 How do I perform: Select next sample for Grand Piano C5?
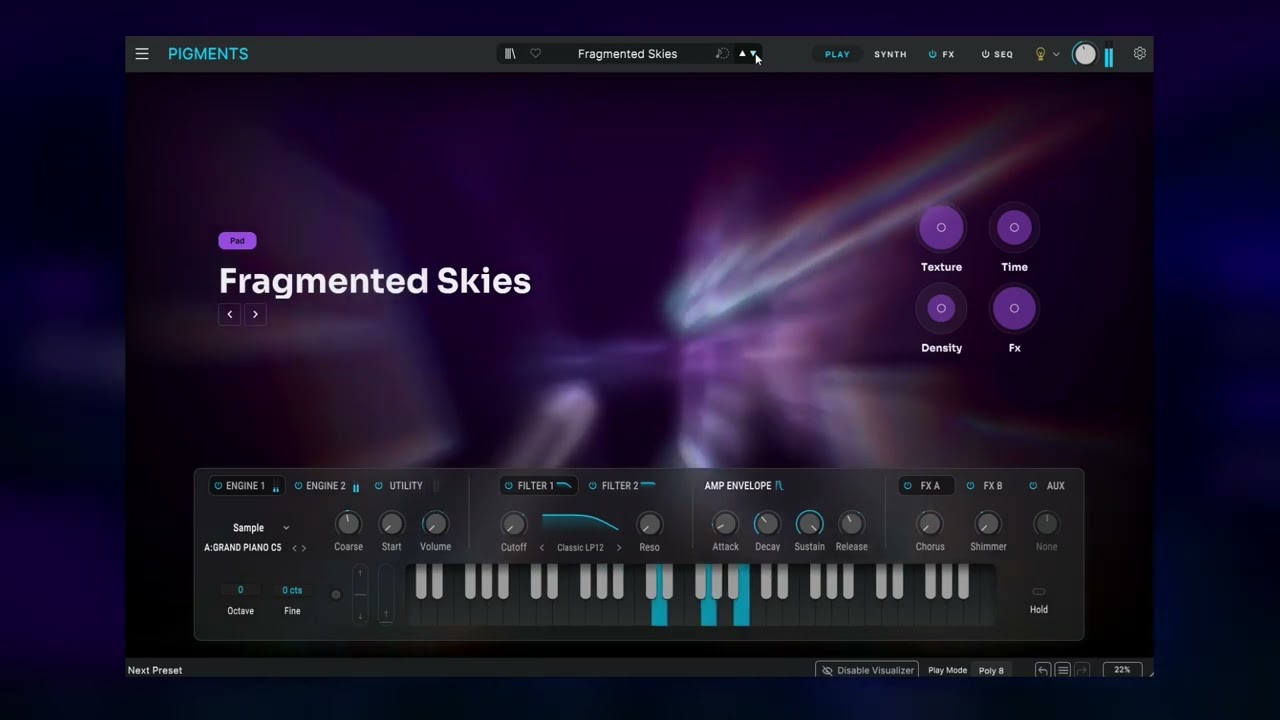coord(304,548)
